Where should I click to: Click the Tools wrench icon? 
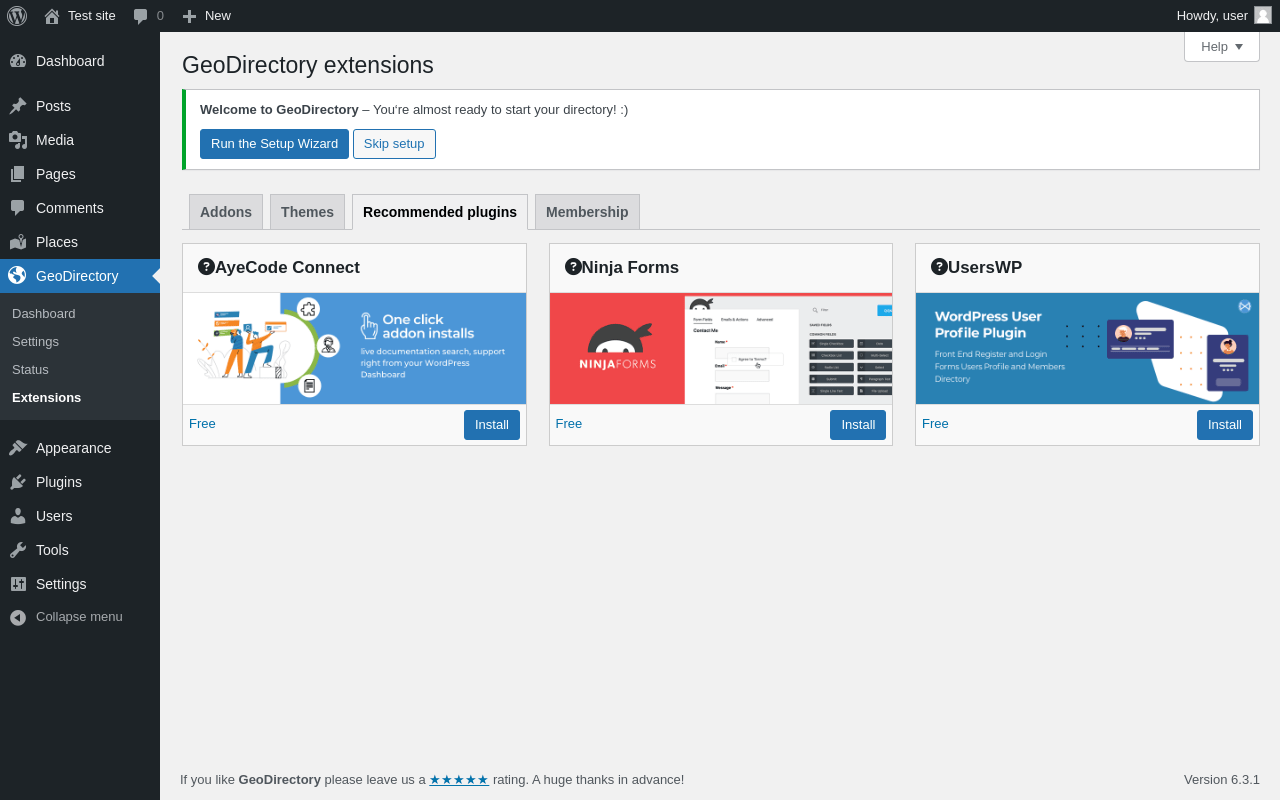click(x=18, y=550)
